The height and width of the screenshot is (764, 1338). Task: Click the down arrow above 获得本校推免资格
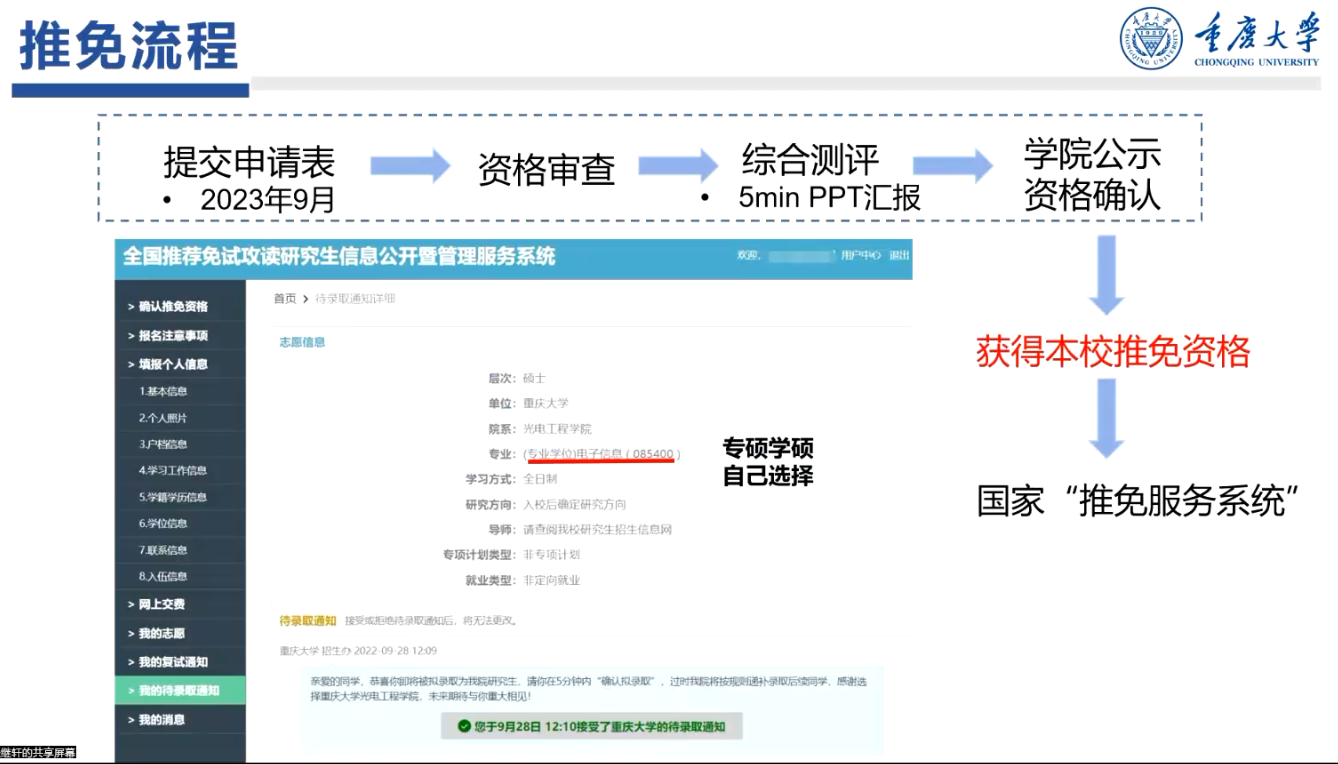[1106, 275]
